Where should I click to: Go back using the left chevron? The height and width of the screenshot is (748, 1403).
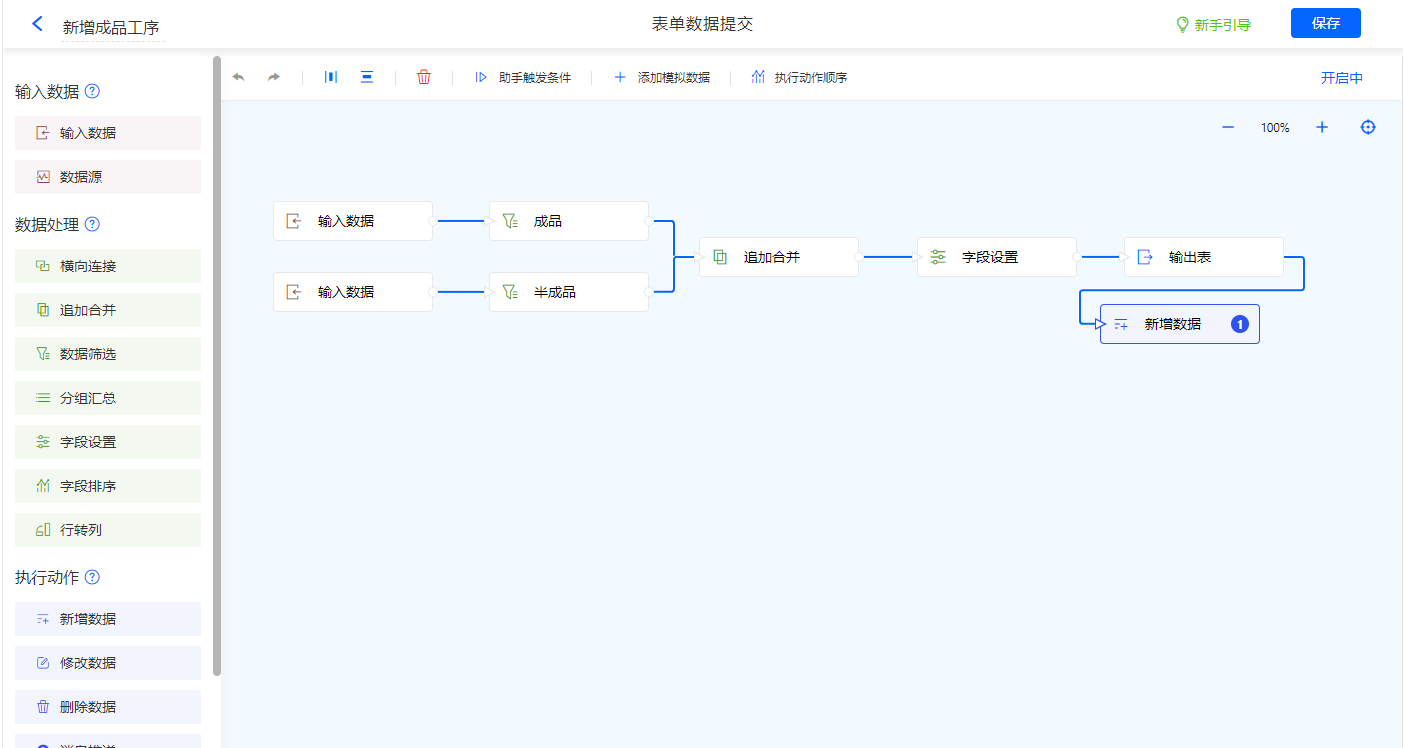38,24
